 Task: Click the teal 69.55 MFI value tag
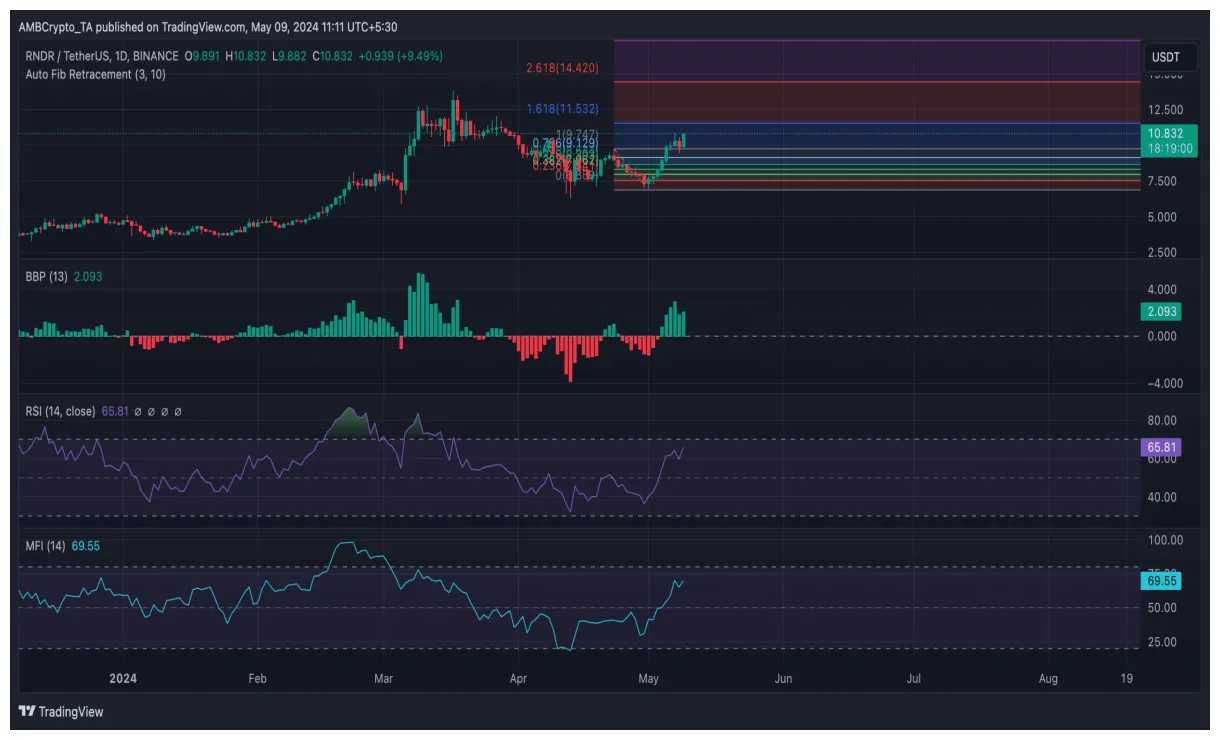(1160, 578)
